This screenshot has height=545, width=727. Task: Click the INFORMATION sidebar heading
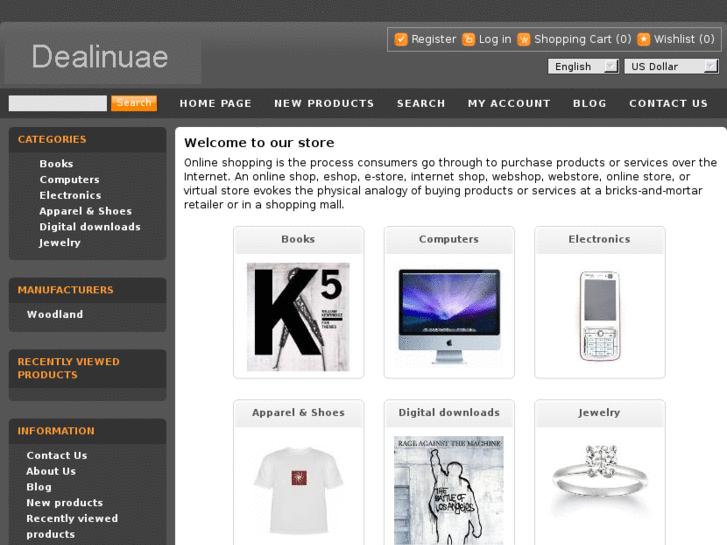click(56, 431)
